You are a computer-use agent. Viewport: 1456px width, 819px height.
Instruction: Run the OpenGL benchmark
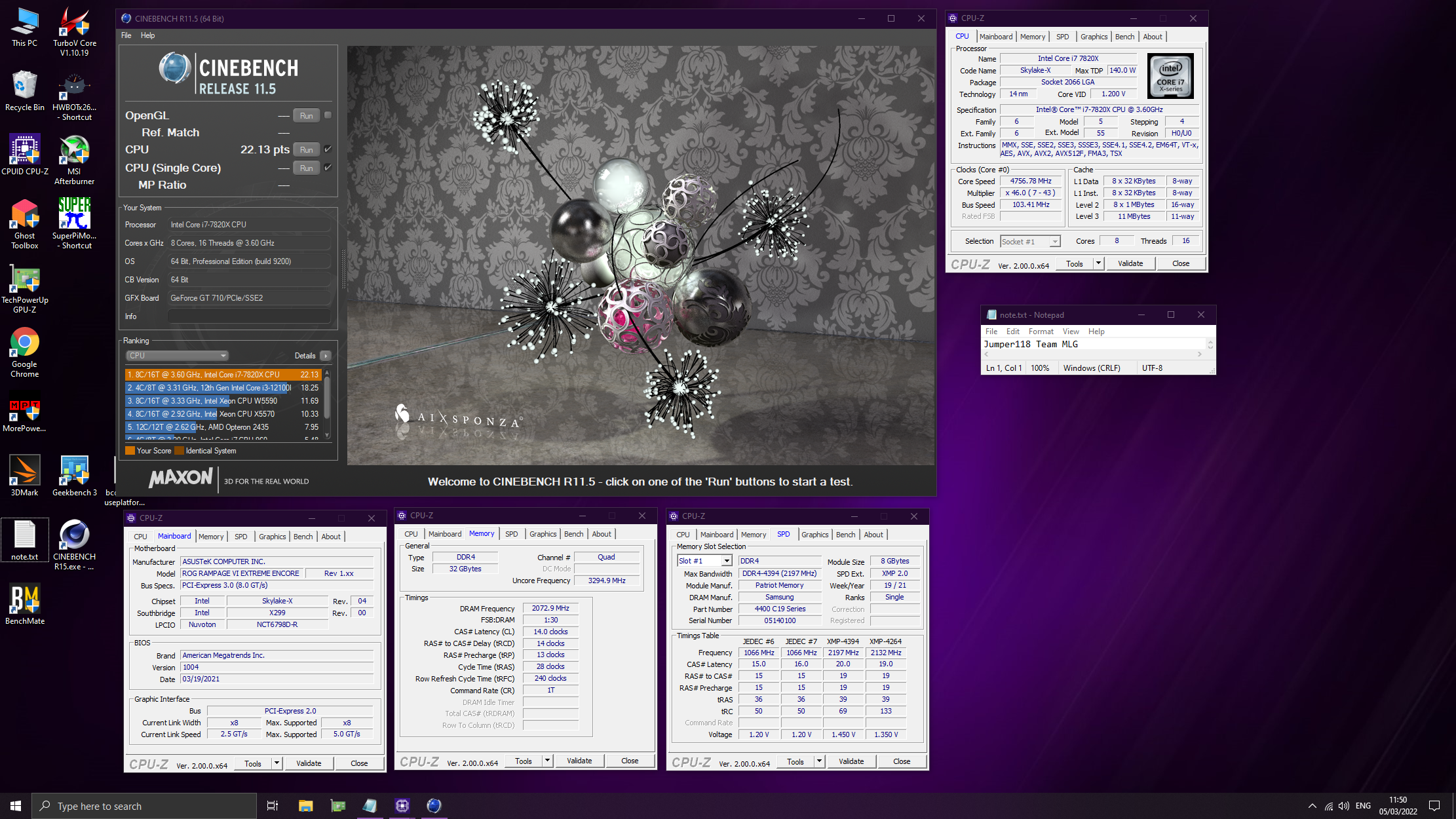(x=306, y=115)
